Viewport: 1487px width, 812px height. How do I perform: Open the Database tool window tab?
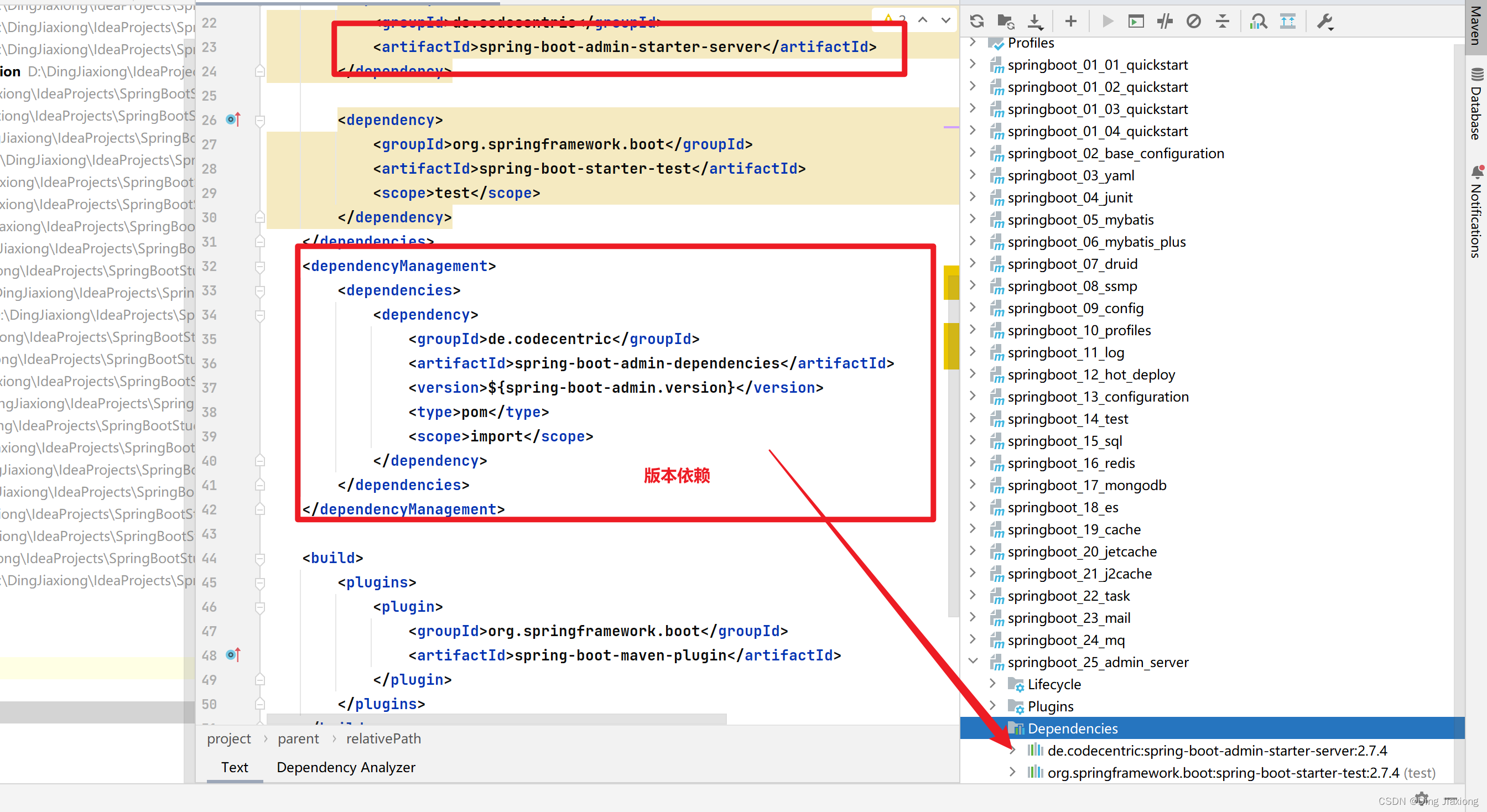click(1475, 104)
